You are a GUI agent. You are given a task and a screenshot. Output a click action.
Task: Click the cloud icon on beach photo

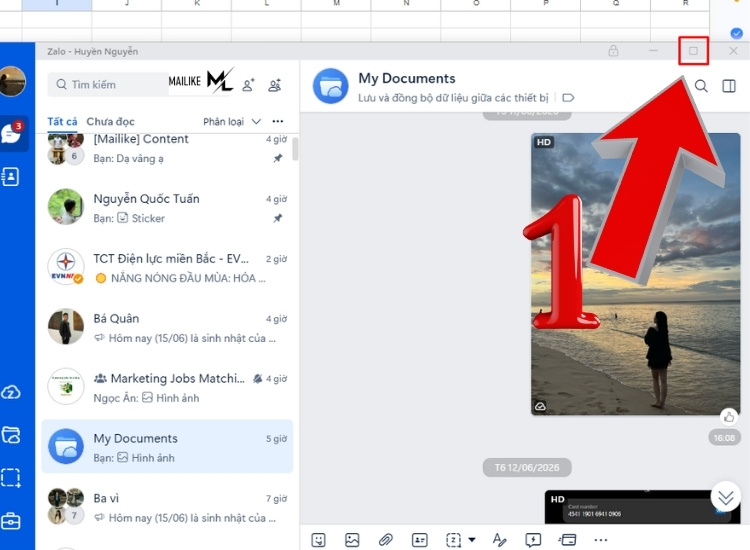[540, 407]
